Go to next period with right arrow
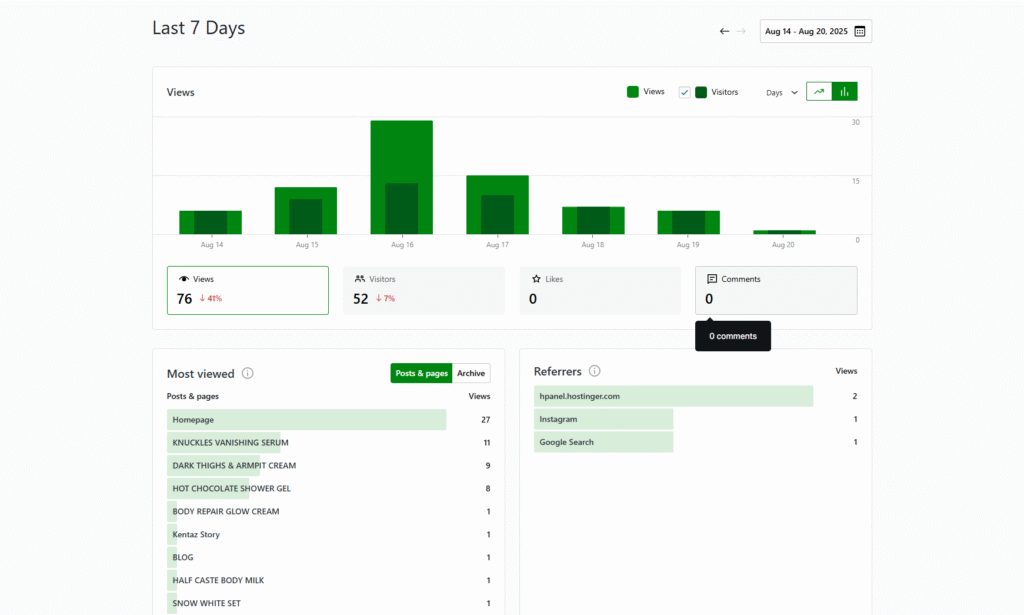Screen dimensions: 1024x615 coord(741,31)
